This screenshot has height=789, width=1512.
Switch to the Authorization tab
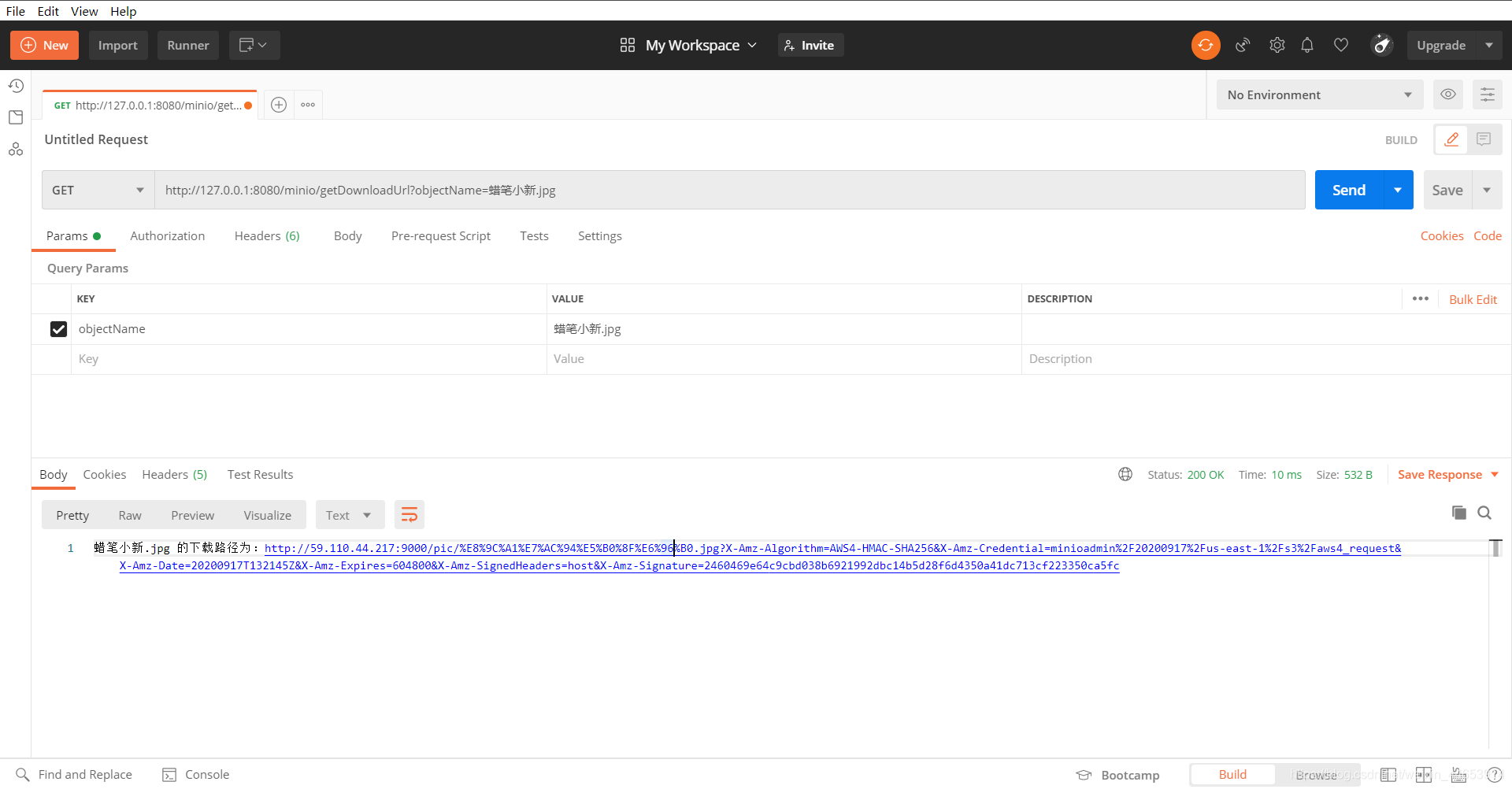[x=168, y=236]
